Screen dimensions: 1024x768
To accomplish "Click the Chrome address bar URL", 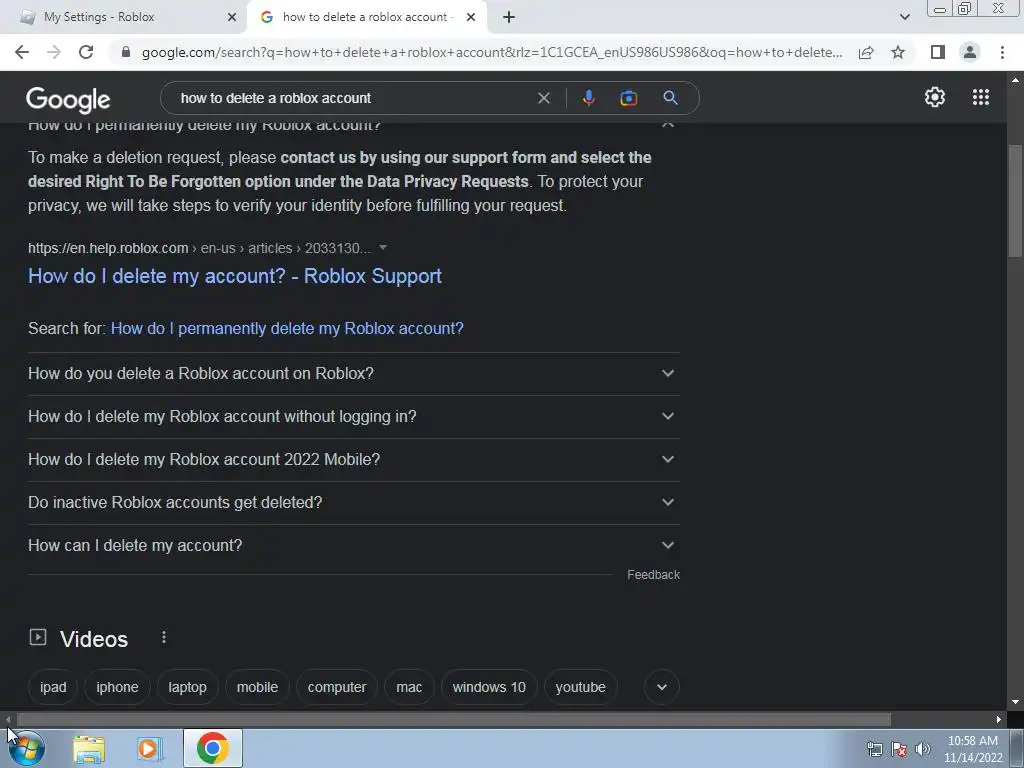I will click(x=492, y=52).
